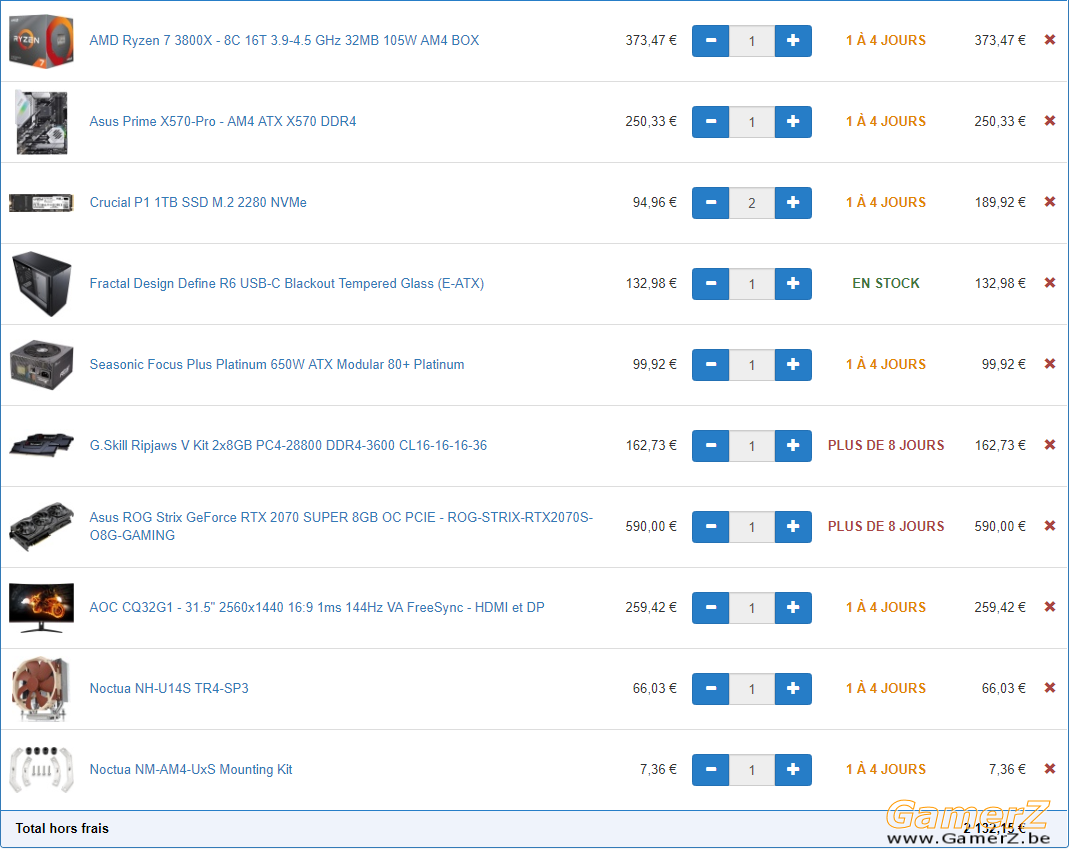Increase quantity of Noctua NM-AM4-UxS Mounting Kit

pos(793,770)
